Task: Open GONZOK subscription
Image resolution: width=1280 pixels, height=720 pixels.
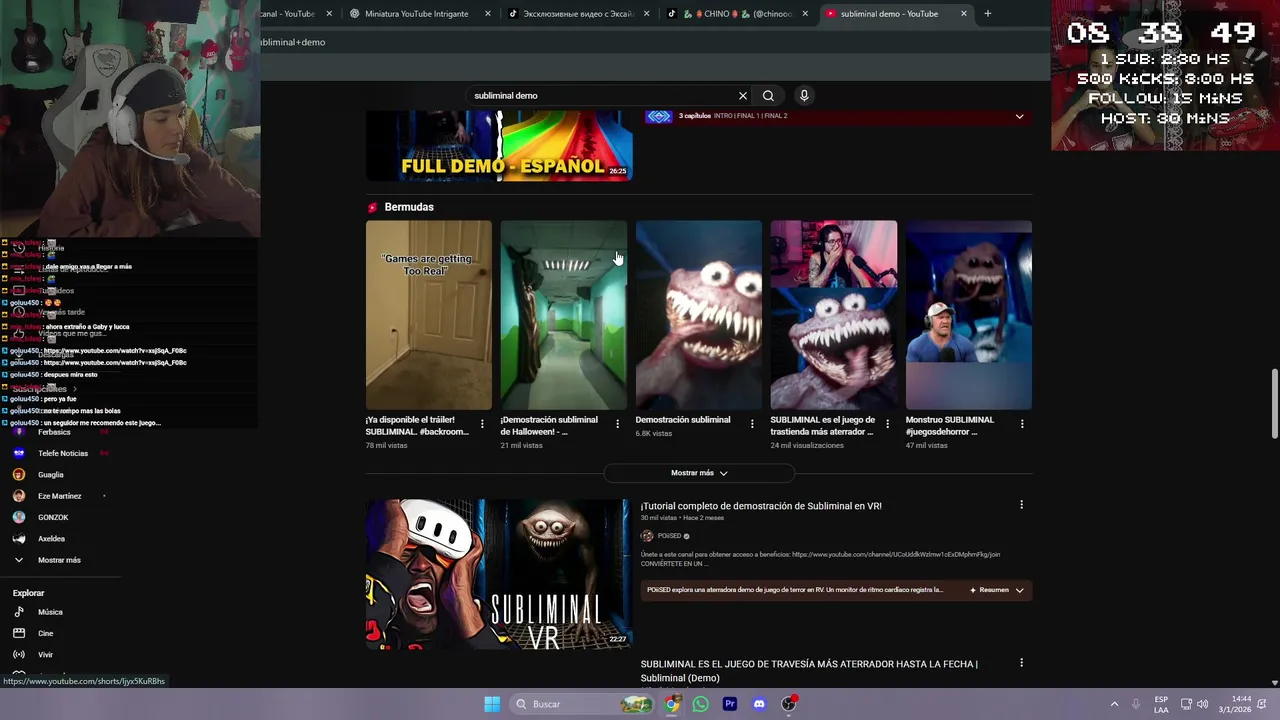Action: [53, 517]
